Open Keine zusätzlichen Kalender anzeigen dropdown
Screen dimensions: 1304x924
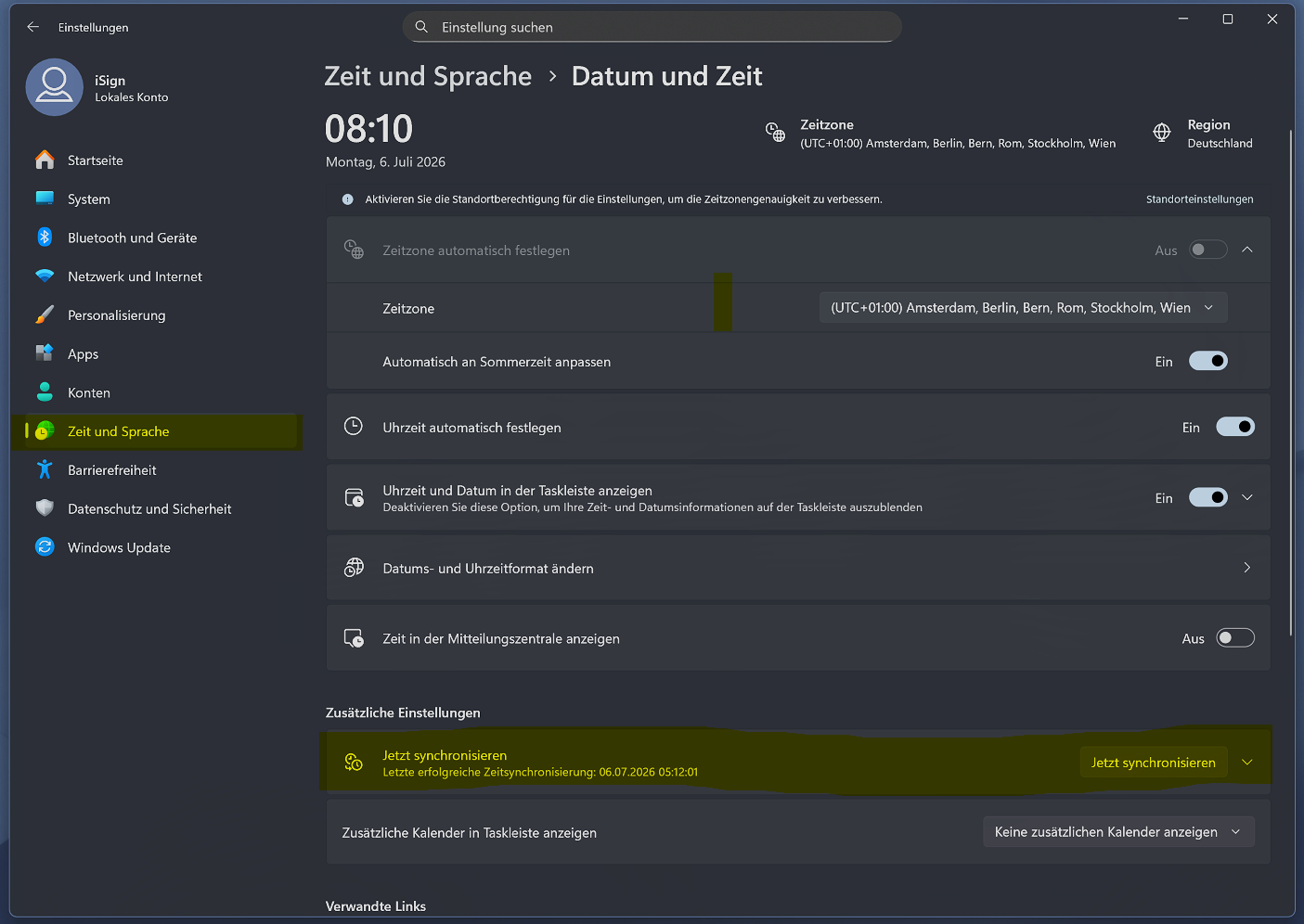(x=1118, y=832)
